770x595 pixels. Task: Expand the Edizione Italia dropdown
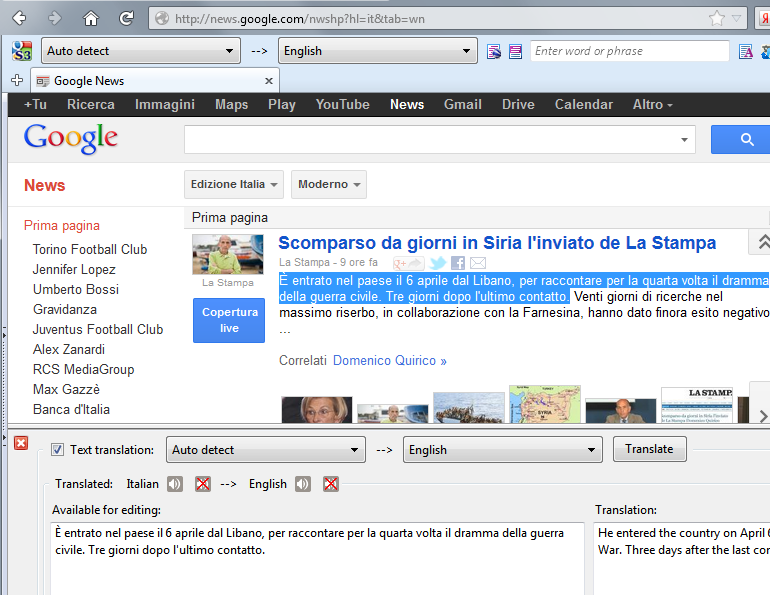point(234,184)
